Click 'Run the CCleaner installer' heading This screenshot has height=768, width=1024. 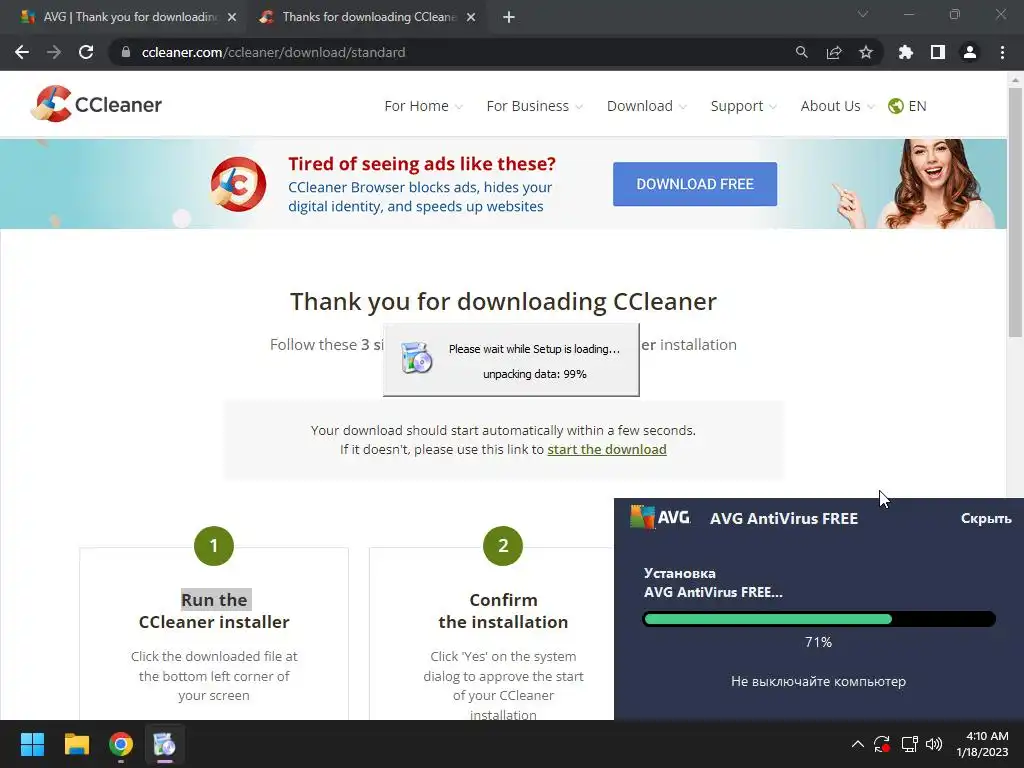pyautogui.click(x=214, y=611)
